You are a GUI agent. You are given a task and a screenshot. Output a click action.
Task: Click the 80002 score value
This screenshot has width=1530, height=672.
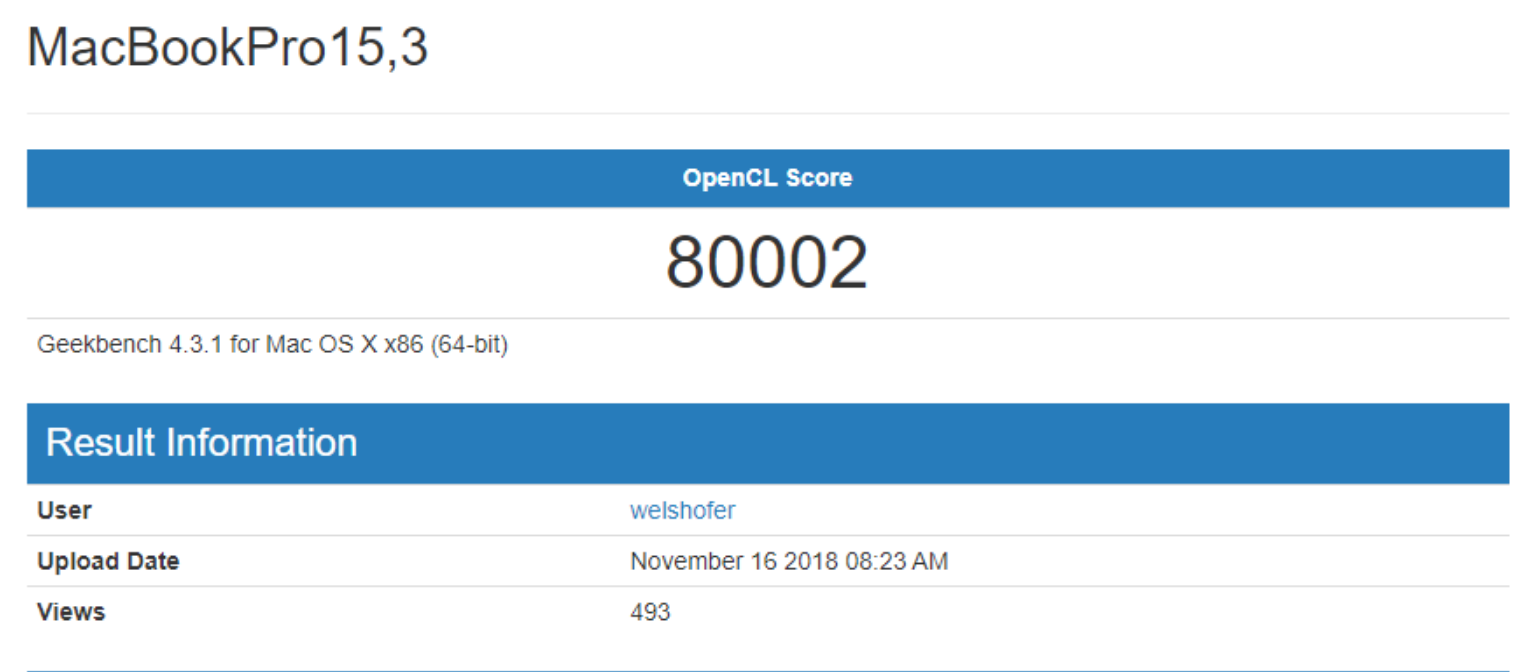click(767, 263)
